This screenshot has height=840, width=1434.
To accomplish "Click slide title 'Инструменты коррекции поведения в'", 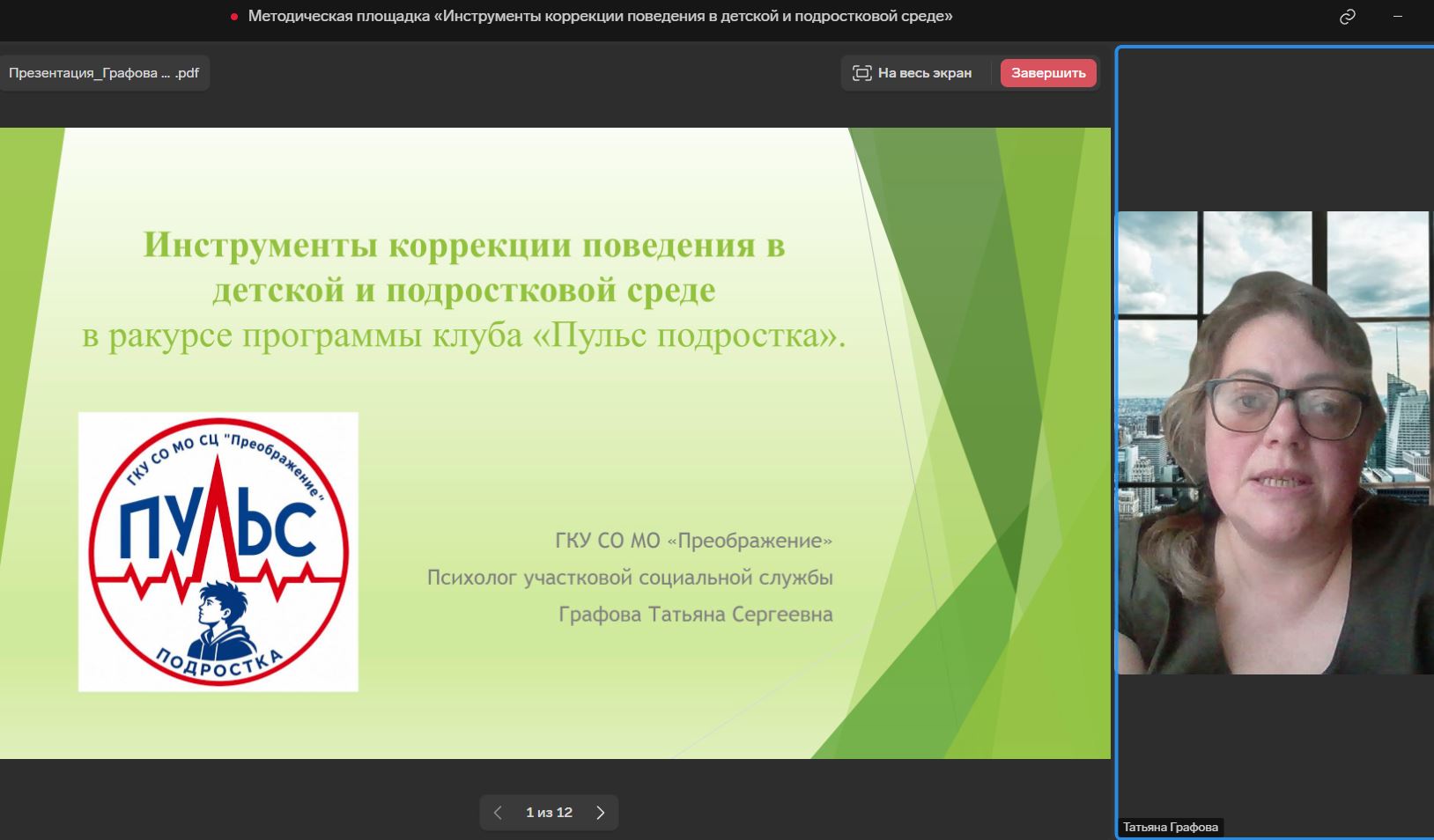I will point(464,245).
